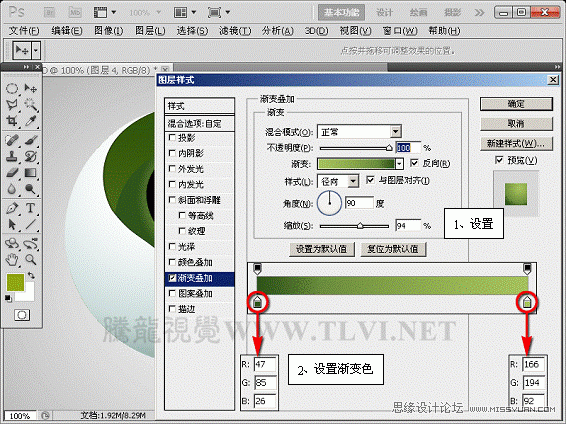Screen dimensions: 566x424
Task: Launch Mini Bridge from application bar
Action: tap(75, 13)
